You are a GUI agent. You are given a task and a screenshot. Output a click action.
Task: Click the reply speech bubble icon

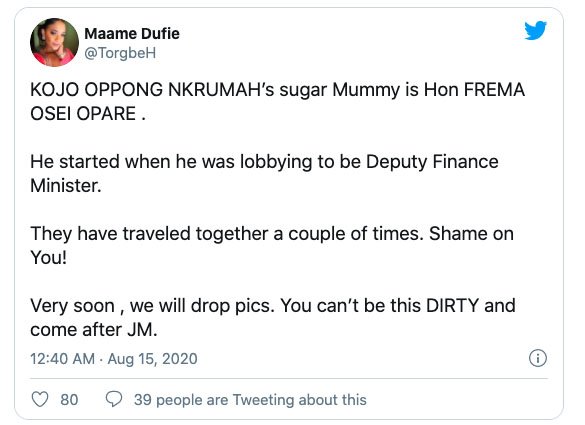click(114, 399)
